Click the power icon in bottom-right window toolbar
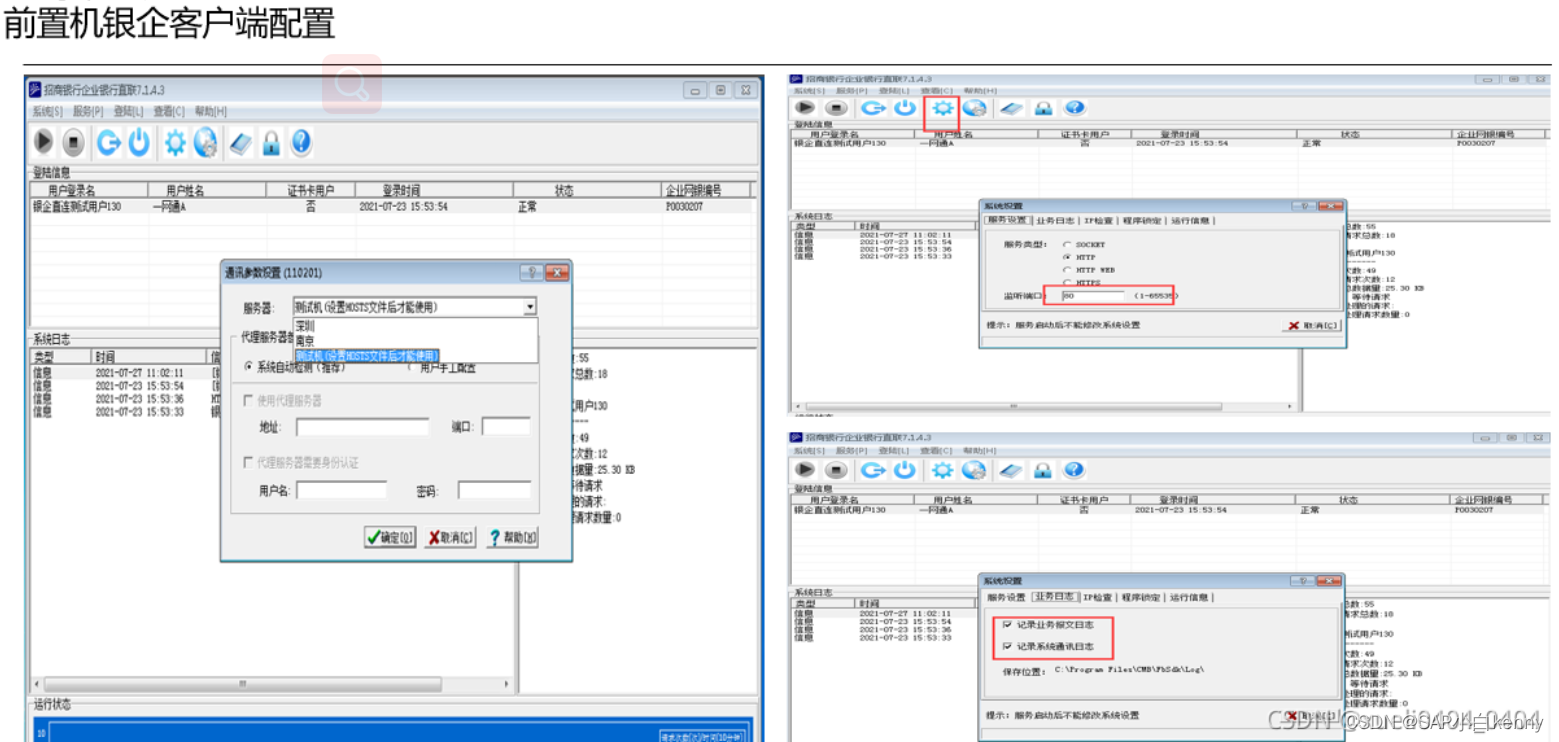 (x=905, y=469)
